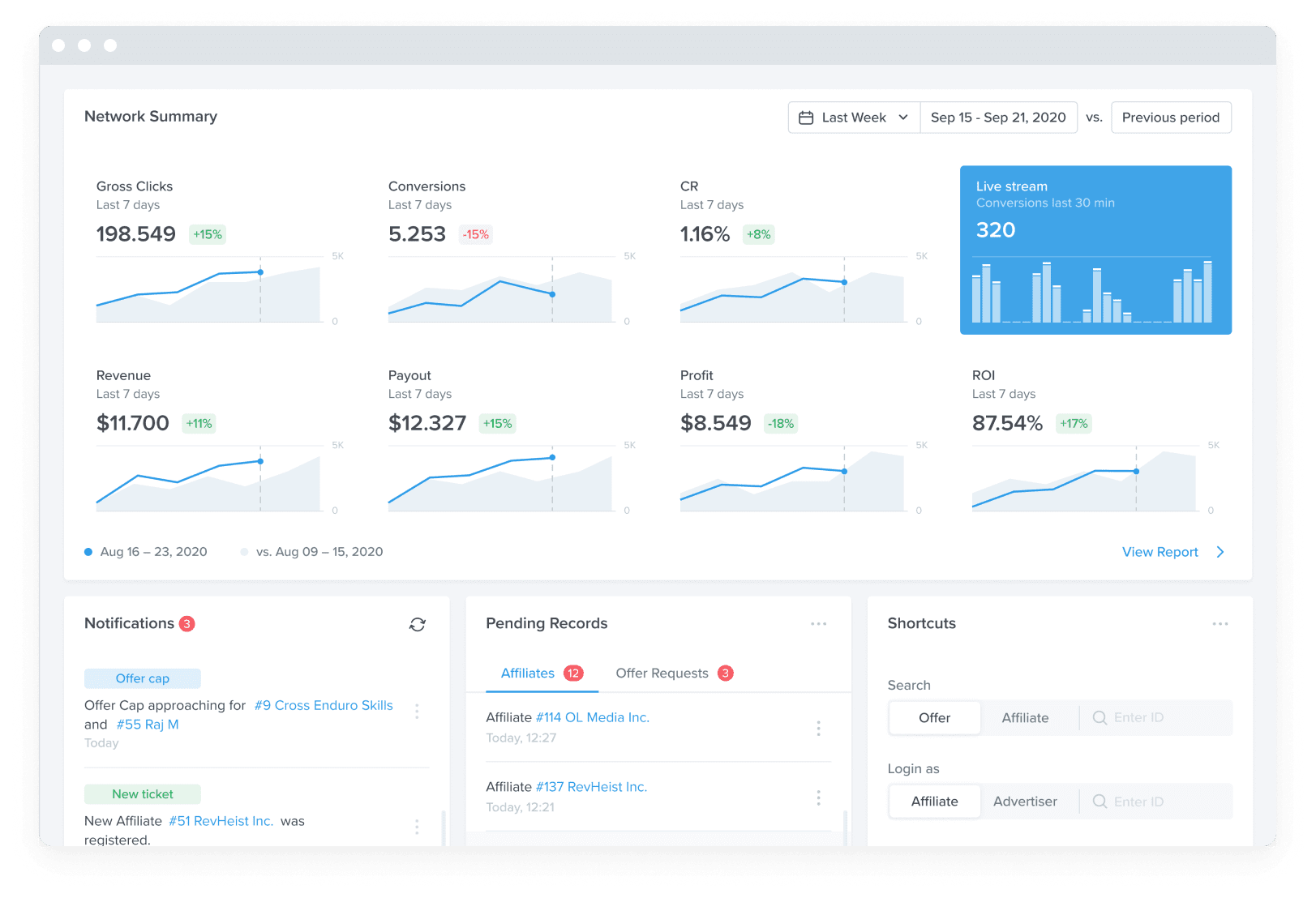Open the View Report link
The image size is (1316, 898).
pyautogui.click(x=1160, y=552)
